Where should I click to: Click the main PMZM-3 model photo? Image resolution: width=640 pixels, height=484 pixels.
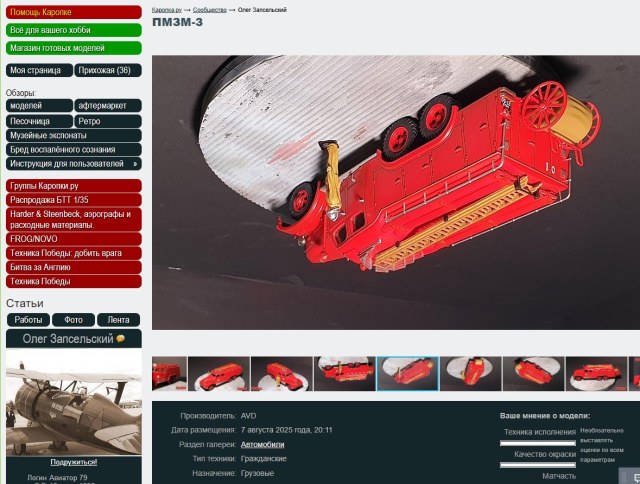coord(395,192)
